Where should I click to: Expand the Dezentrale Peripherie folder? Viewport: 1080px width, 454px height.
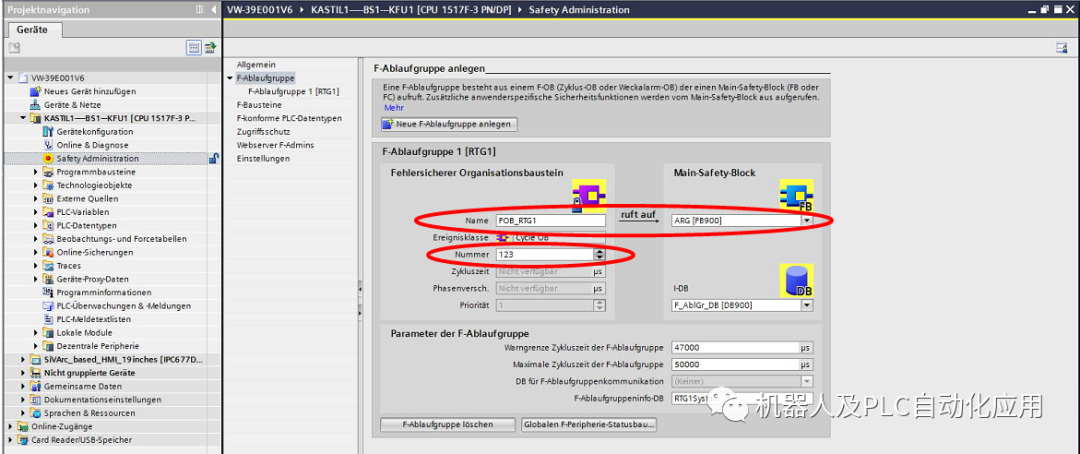tap(36, 346)
